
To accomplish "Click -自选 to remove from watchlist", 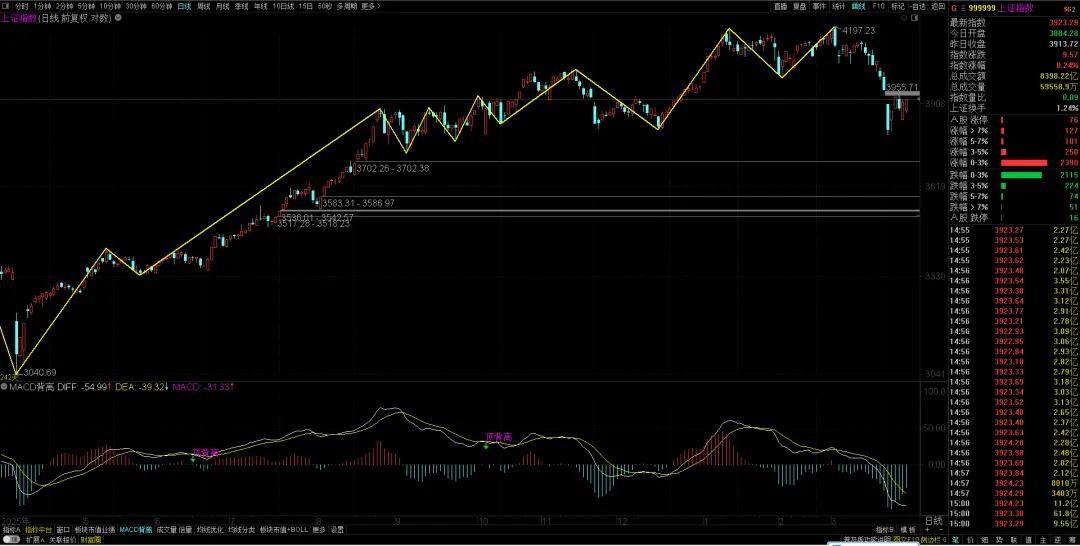I will click(917, 6).
